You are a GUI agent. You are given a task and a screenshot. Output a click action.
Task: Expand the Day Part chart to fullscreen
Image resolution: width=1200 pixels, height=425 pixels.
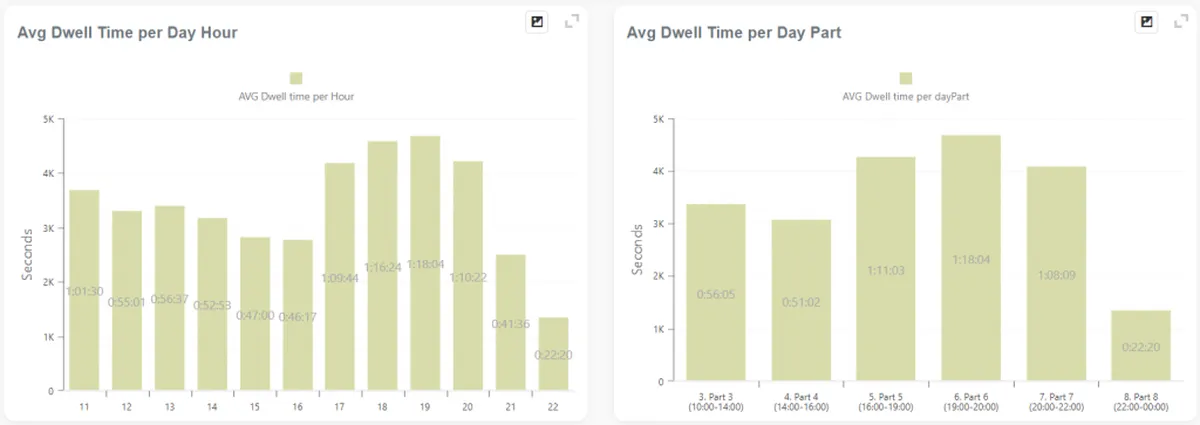pyautogui.click(x=1181, y=21)
